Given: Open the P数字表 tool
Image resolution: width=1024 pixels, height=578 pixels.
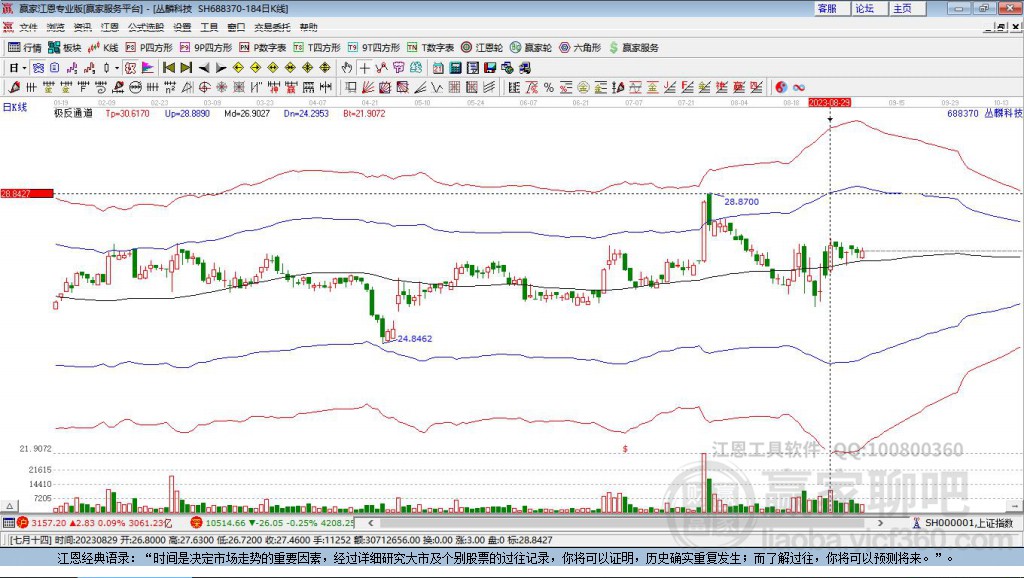Looking at the screenshot, I should [x=263, y=48].
